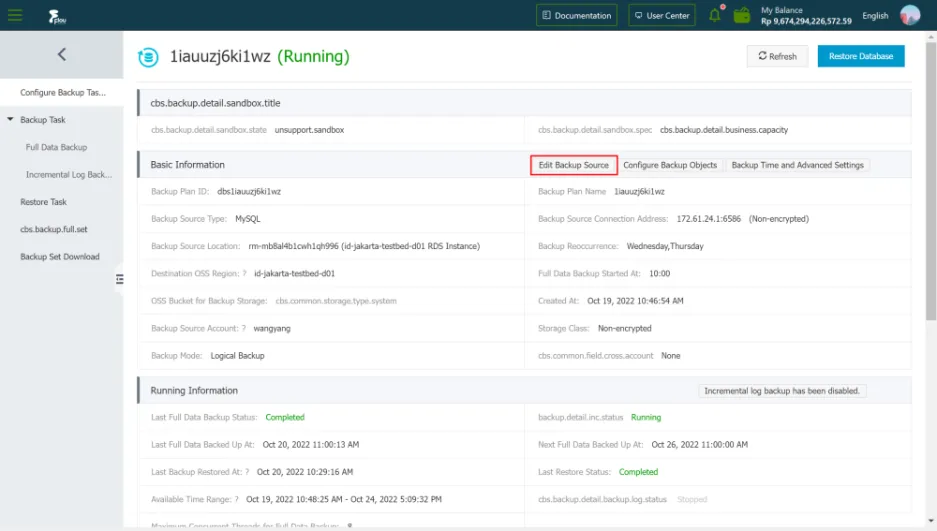Click the green wallet balance icon
The image size is (937, 531).
pyautogui.click(x=742, y=15)
